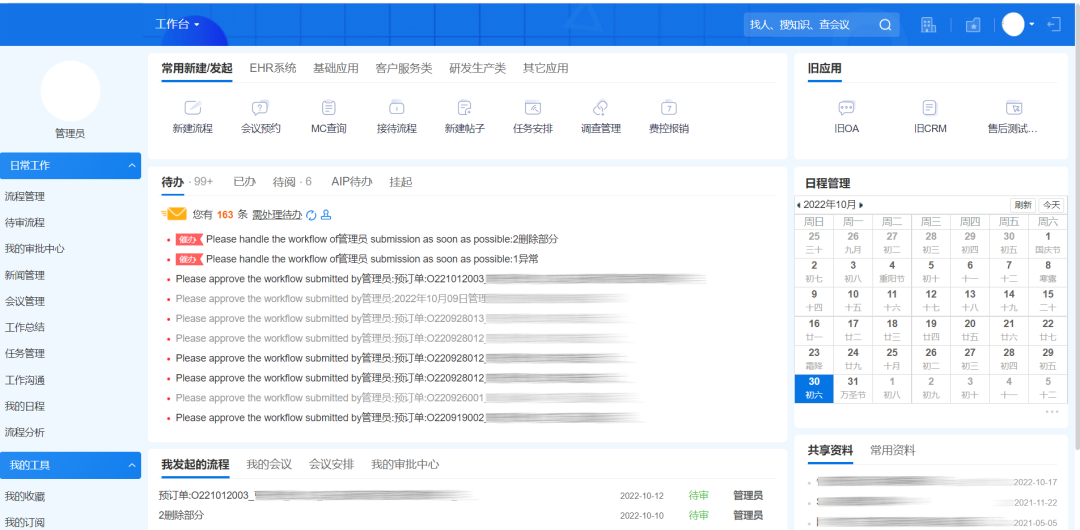The height and width of the screenshot is (530, 1080).
Task: Launch the 旧CRM application icon
Action: point(929,108)
